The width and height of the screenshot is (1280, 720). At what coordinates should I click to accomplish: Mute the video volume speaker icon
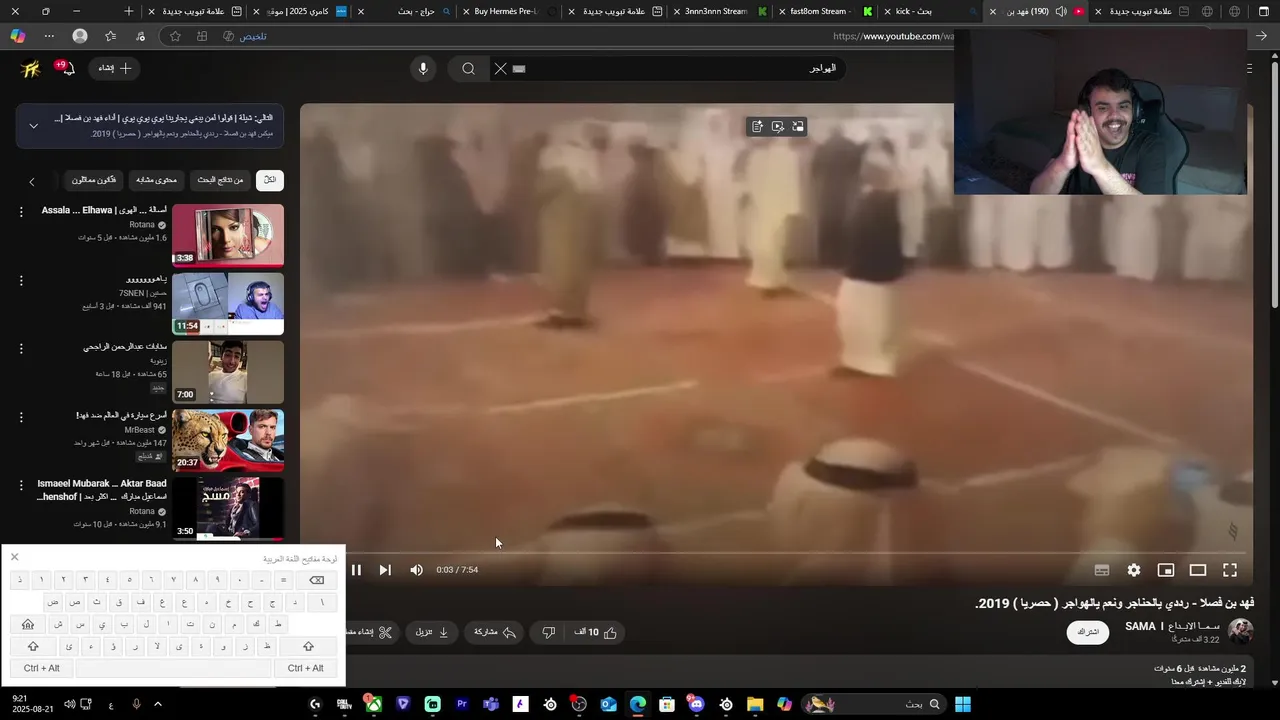click(x=416, y=570)
